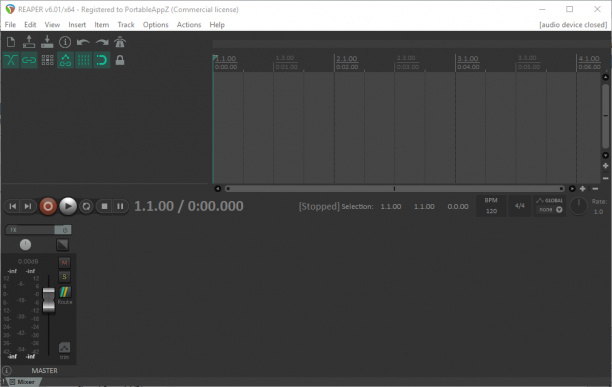Screen dimensions: 612x387
Task: Toggle ripple editing with the grid icon
Action: coord(47,60)
